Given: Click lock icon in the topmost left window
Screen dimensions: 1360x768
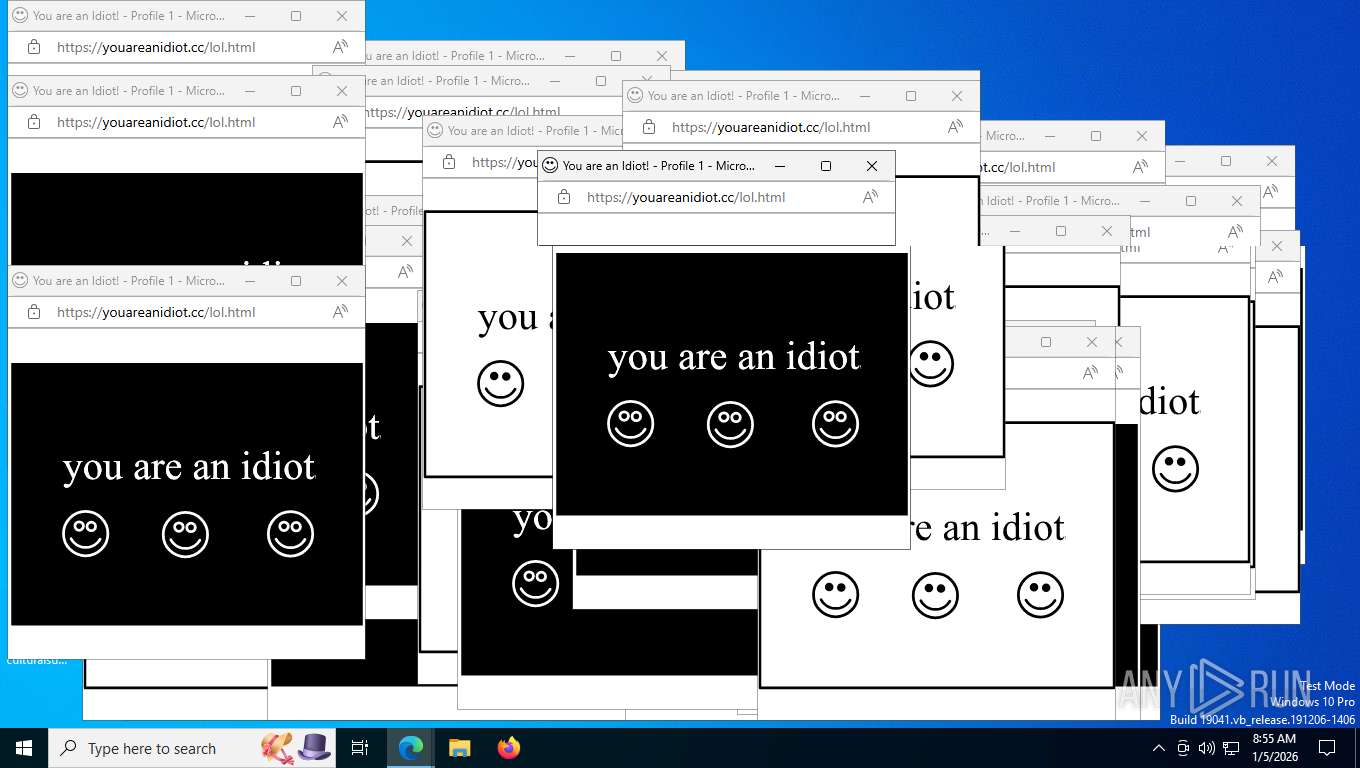Looking at the screenshot, I should tap(34, 47).
